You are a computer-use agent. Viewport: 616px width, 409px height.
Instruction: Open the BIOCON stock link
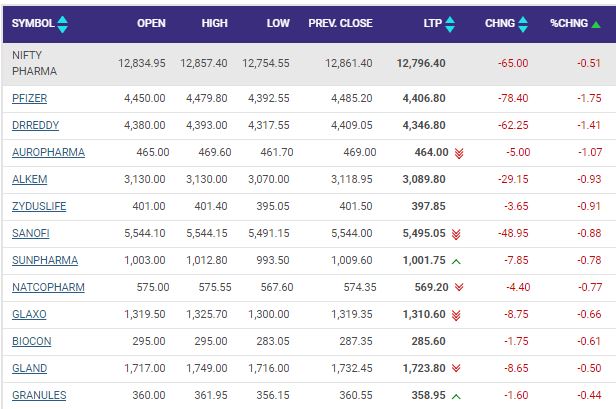(31, 342)
